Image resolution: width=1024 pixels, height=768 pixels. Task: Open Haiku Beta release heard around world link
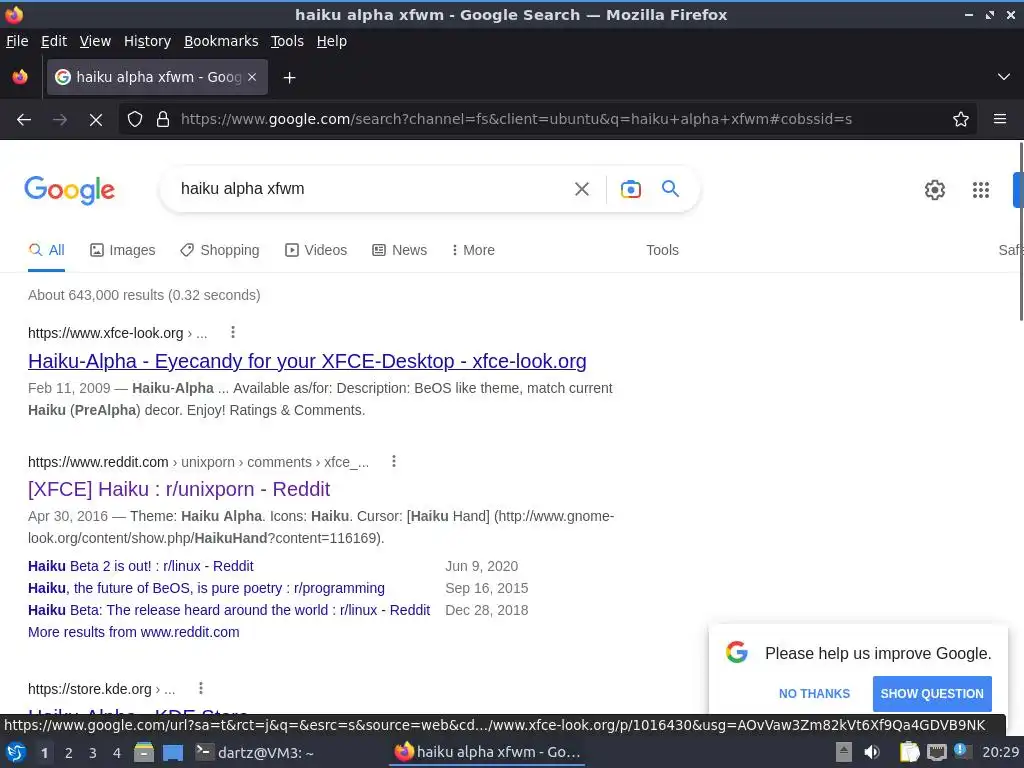(x=229, y=611)
